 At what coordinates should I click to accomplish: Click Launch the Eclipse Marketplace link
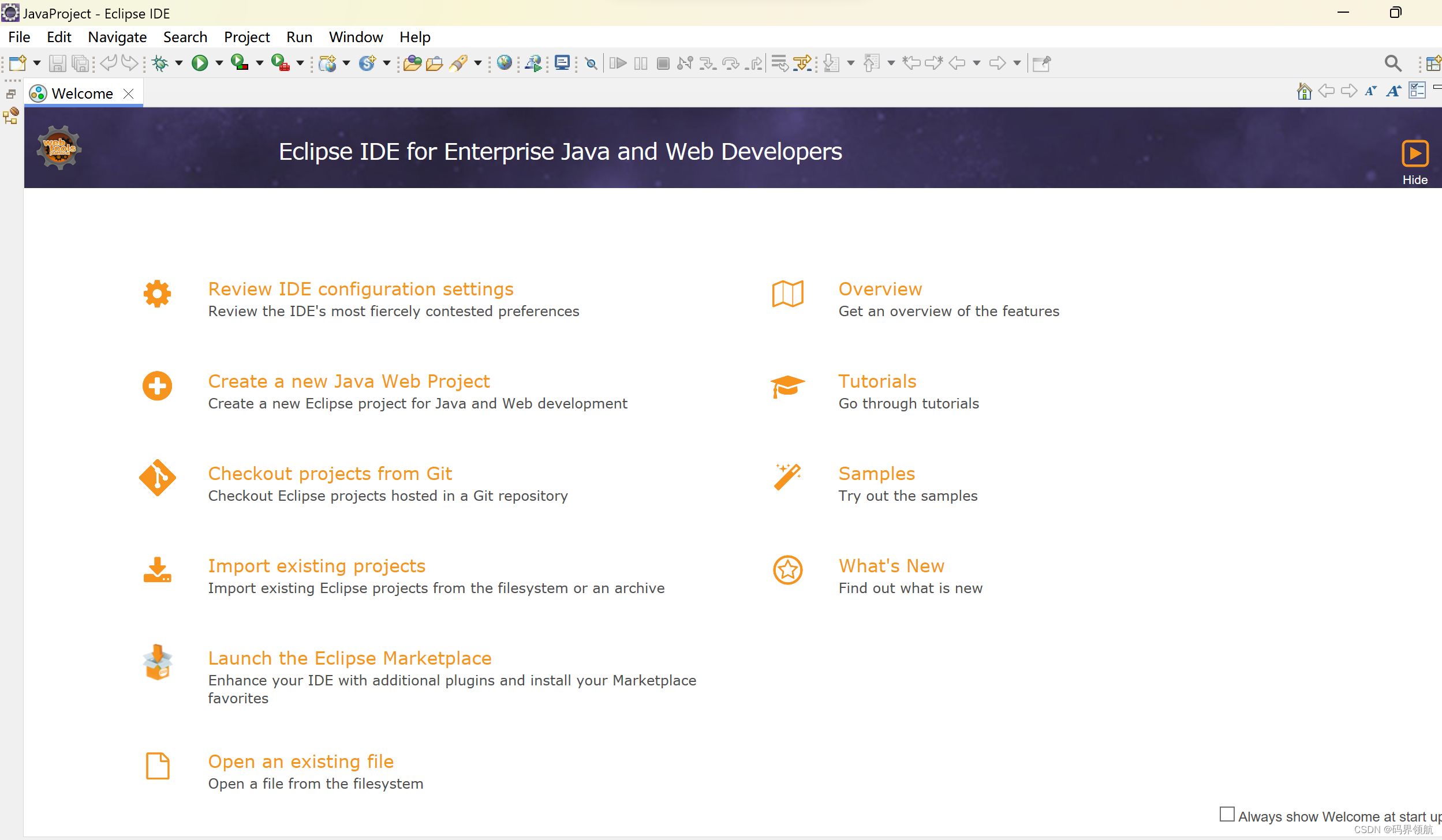click(x=349, y=658)
